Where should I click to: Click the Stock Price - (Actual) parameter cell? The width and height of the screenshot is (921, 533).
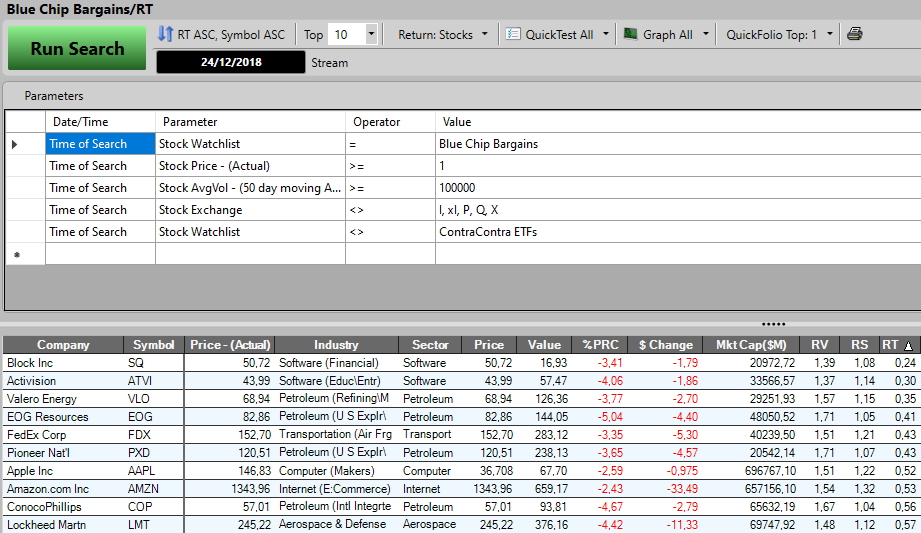coord(250,166)
